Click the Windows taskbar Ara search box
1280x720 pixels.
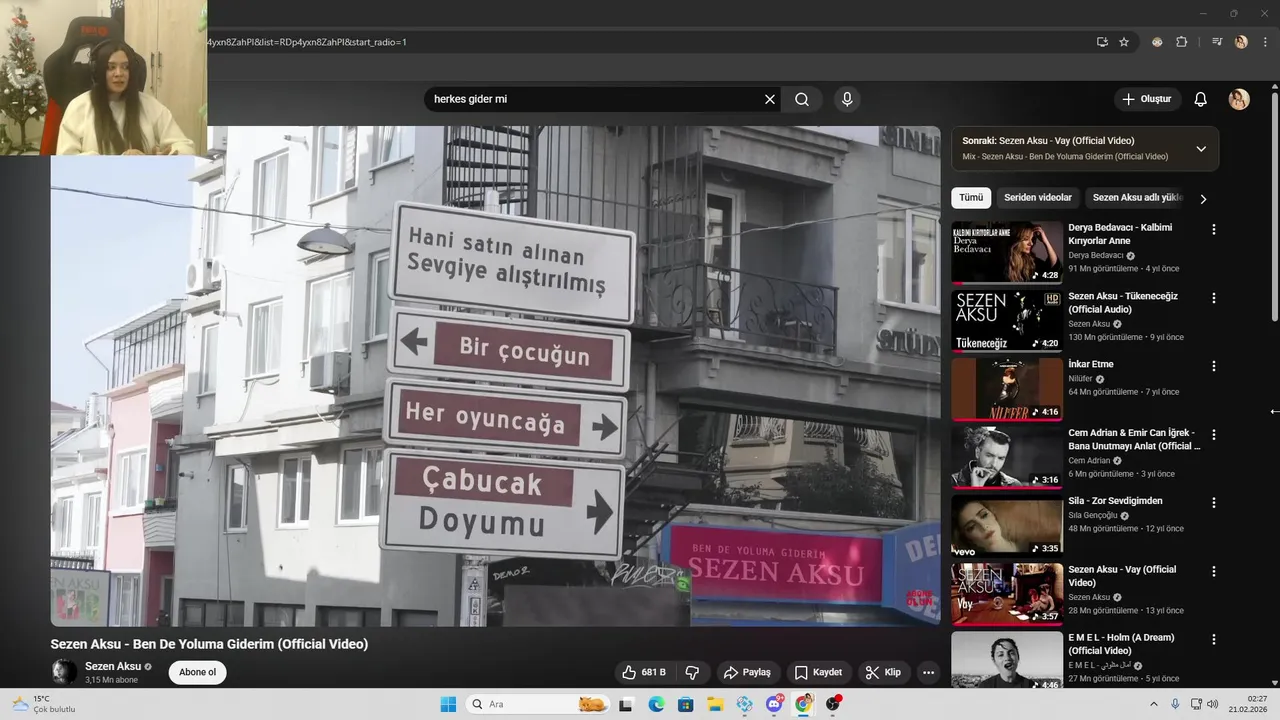point(539,704)
